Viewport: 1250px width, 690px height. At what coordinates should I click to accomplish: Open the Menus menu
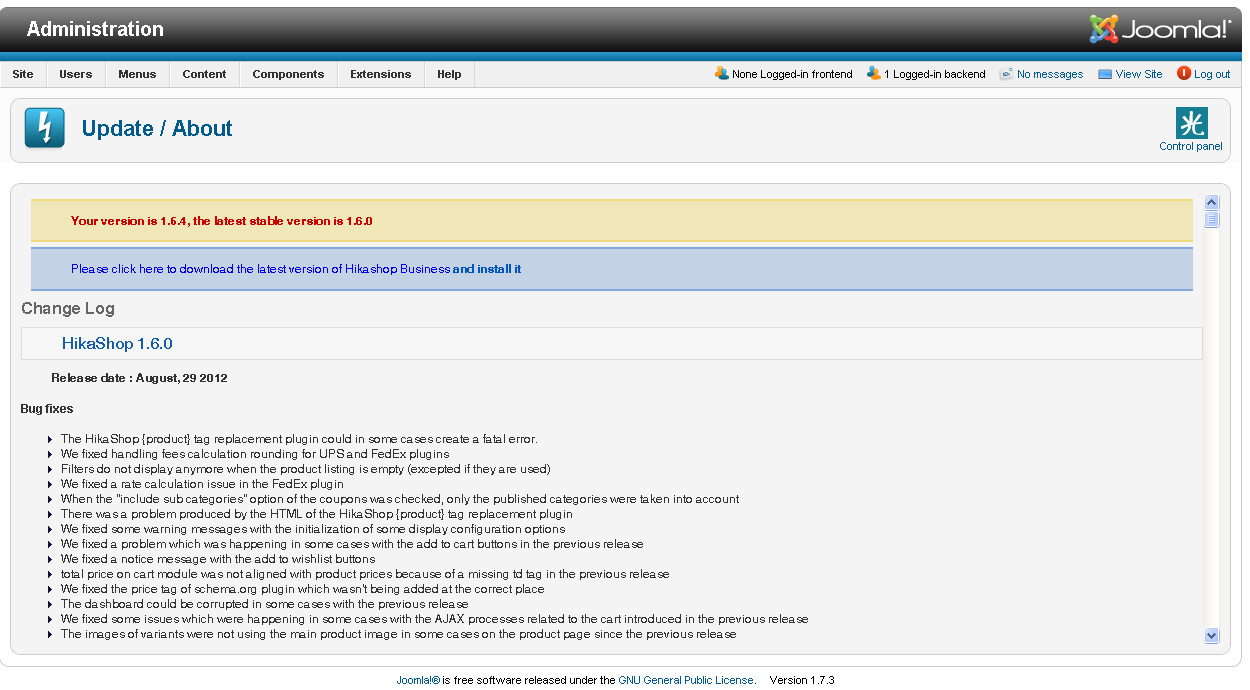coord(137,74)
